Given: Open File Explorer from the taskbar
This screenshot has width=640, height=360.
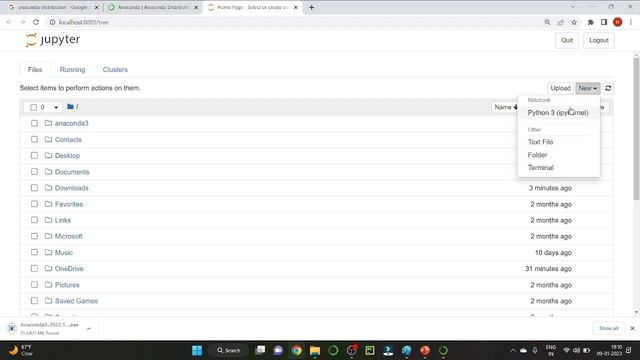Looking at the screenshot, I should [x=315, y=350].
